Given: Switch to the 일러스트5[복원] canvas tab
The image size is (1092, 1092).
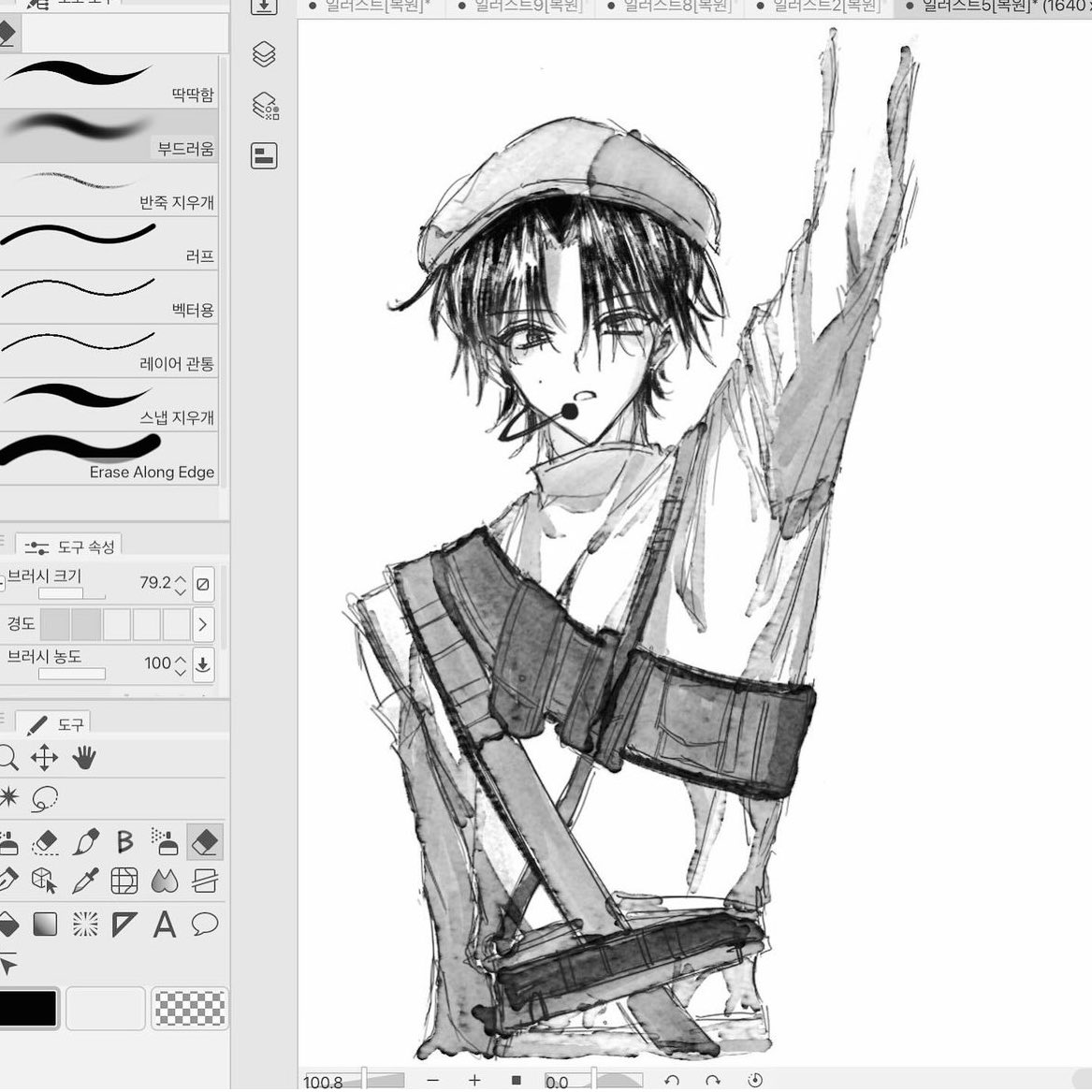Looking at the screenshot, I should click(x=995, y=7).
